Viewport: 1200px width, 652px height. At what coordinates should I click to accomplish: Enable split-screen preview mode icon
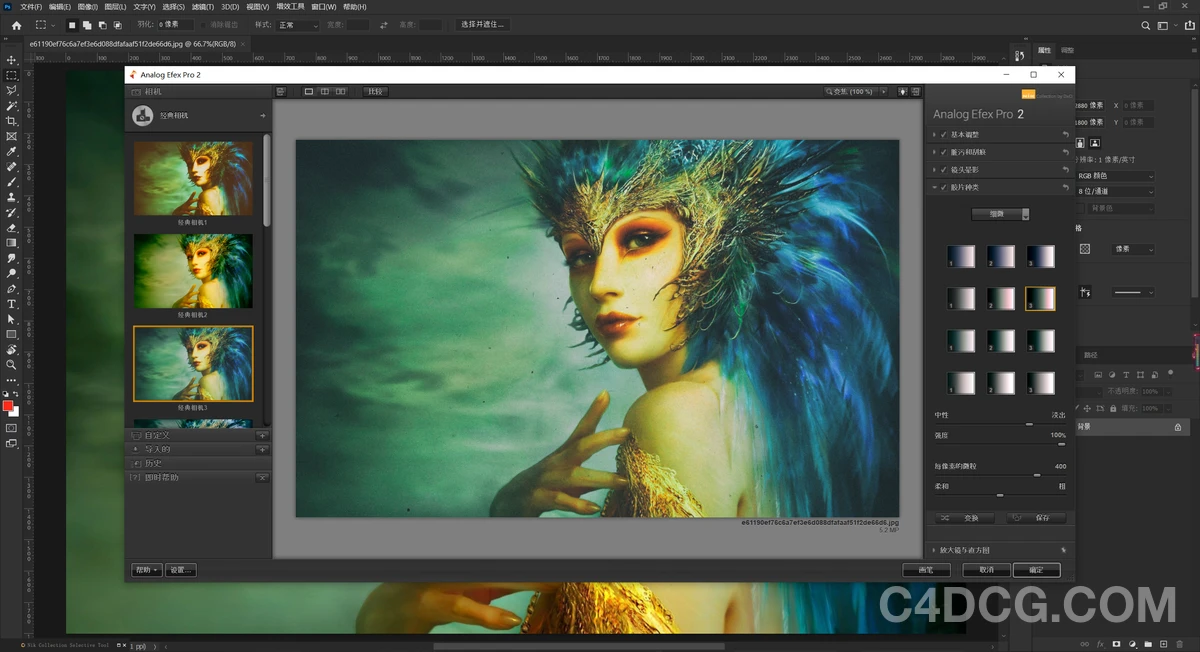(325, 91)
